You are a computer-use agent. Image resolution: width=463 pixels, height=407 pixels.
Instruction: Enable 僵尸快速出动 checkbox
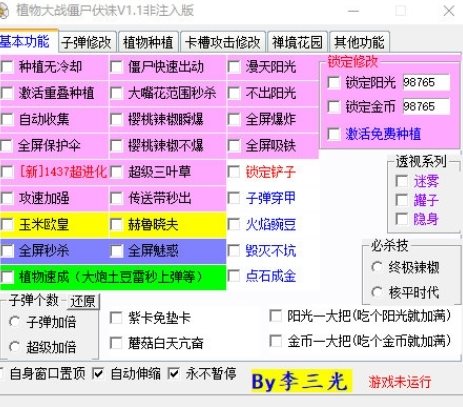tap(116, 67)
